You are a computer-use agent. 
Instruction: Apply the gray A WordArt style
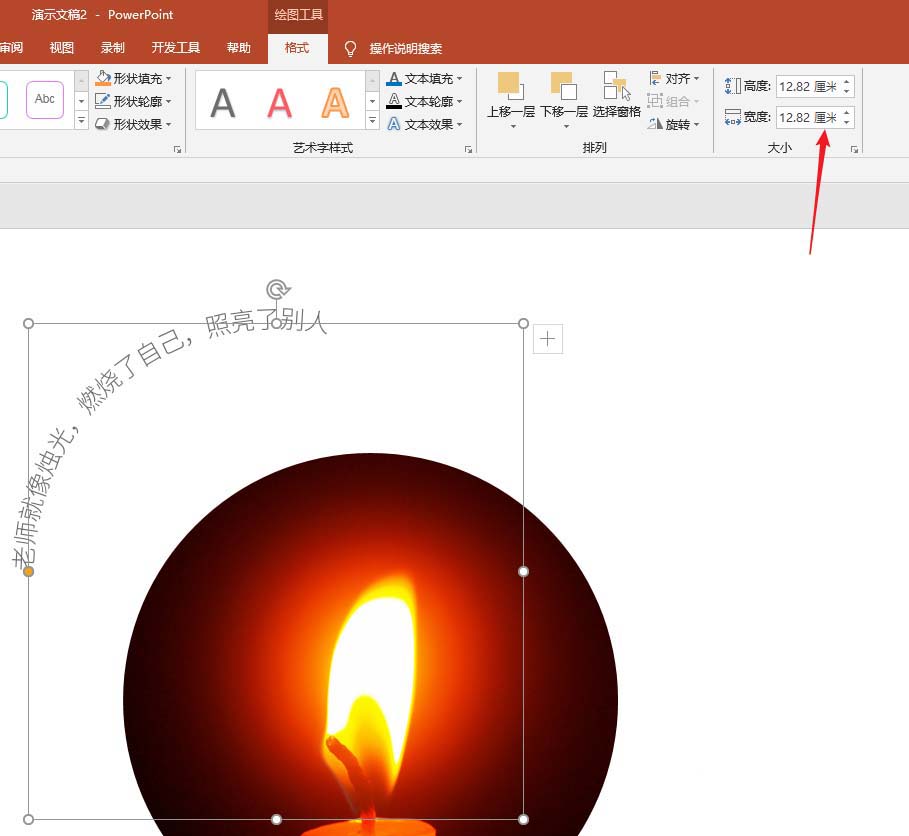pos(223,103)
